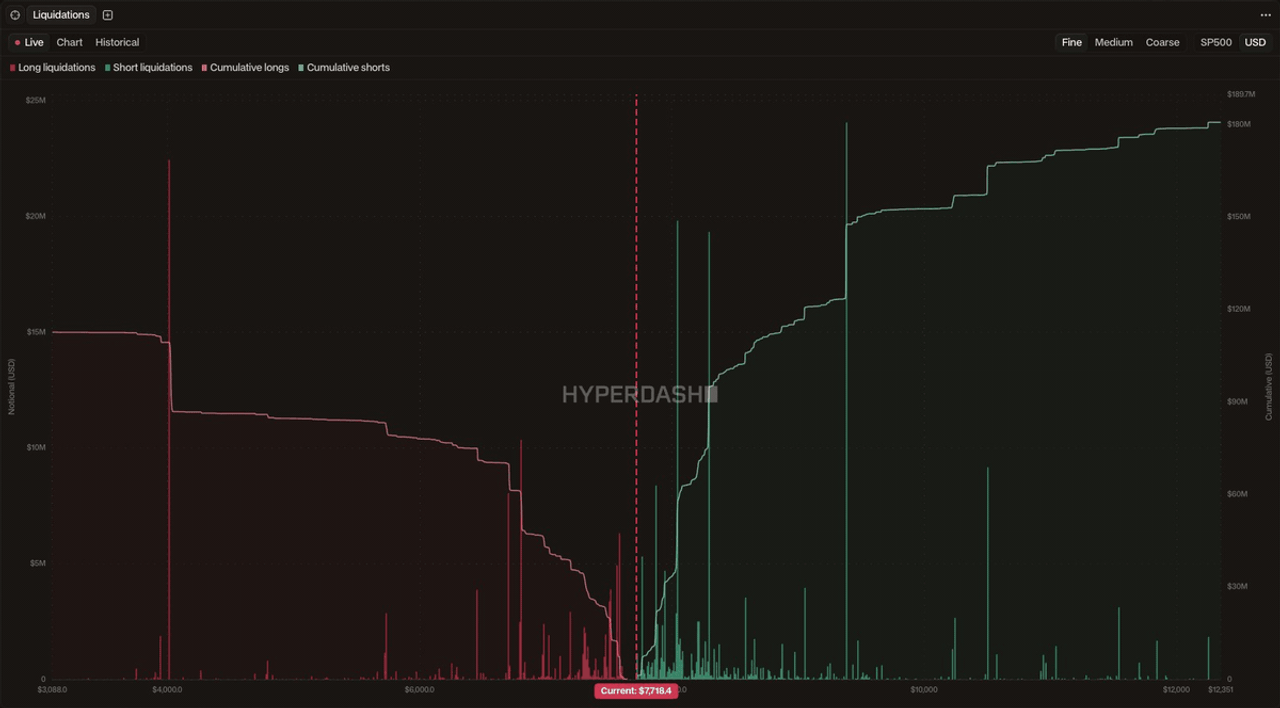Click the $30M cumulative axis label
1280x708 pixels.
pyautogui.click(x=1237, y=586)
